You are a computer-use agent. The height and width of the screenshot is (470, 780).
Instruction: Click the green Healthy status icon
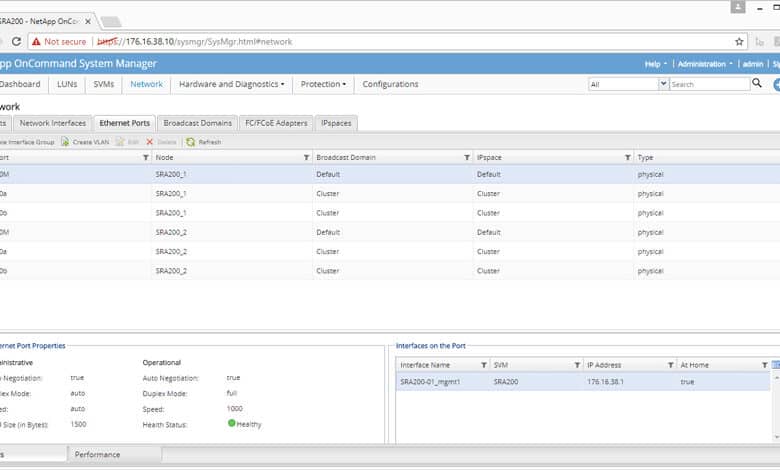point(231,423)
